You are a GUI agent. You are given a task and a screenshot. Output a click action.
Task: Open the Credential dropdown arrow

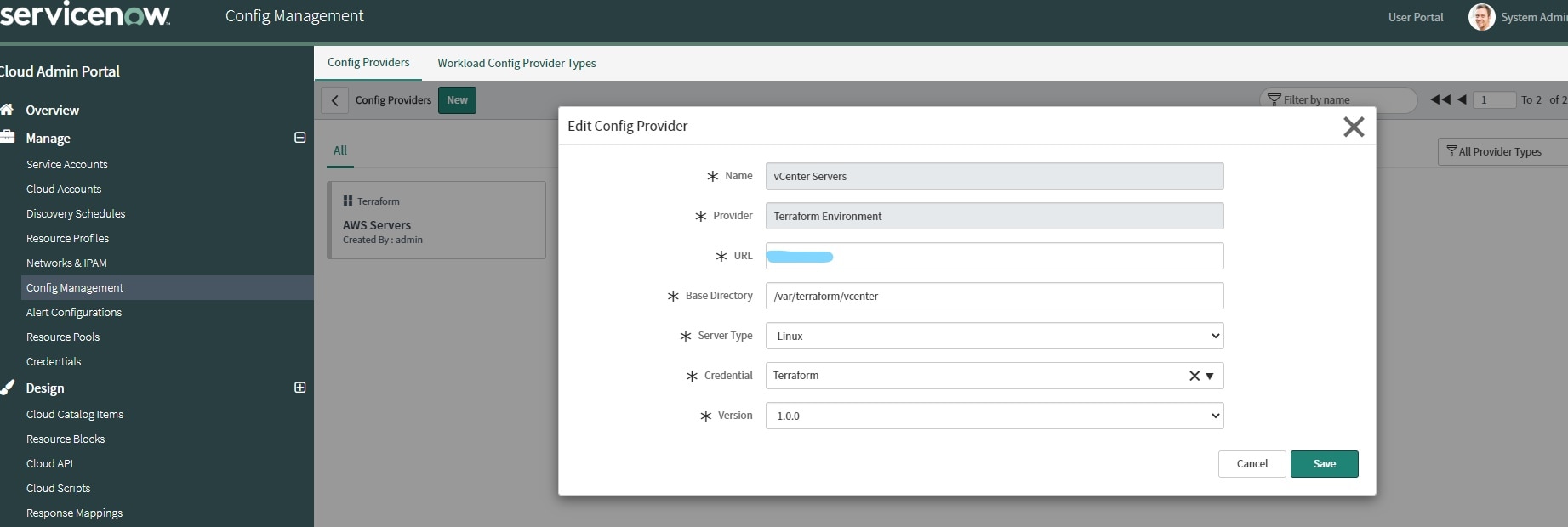(x=1210, y=376)
